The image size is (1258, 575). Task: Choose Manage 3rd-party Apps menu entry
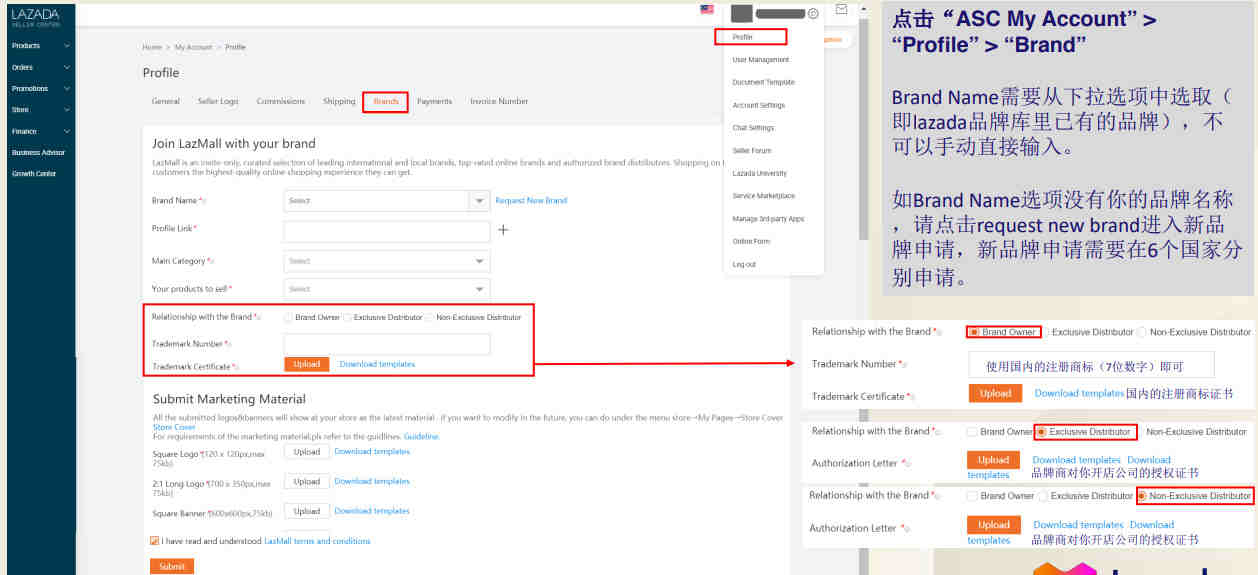point(768,219)
